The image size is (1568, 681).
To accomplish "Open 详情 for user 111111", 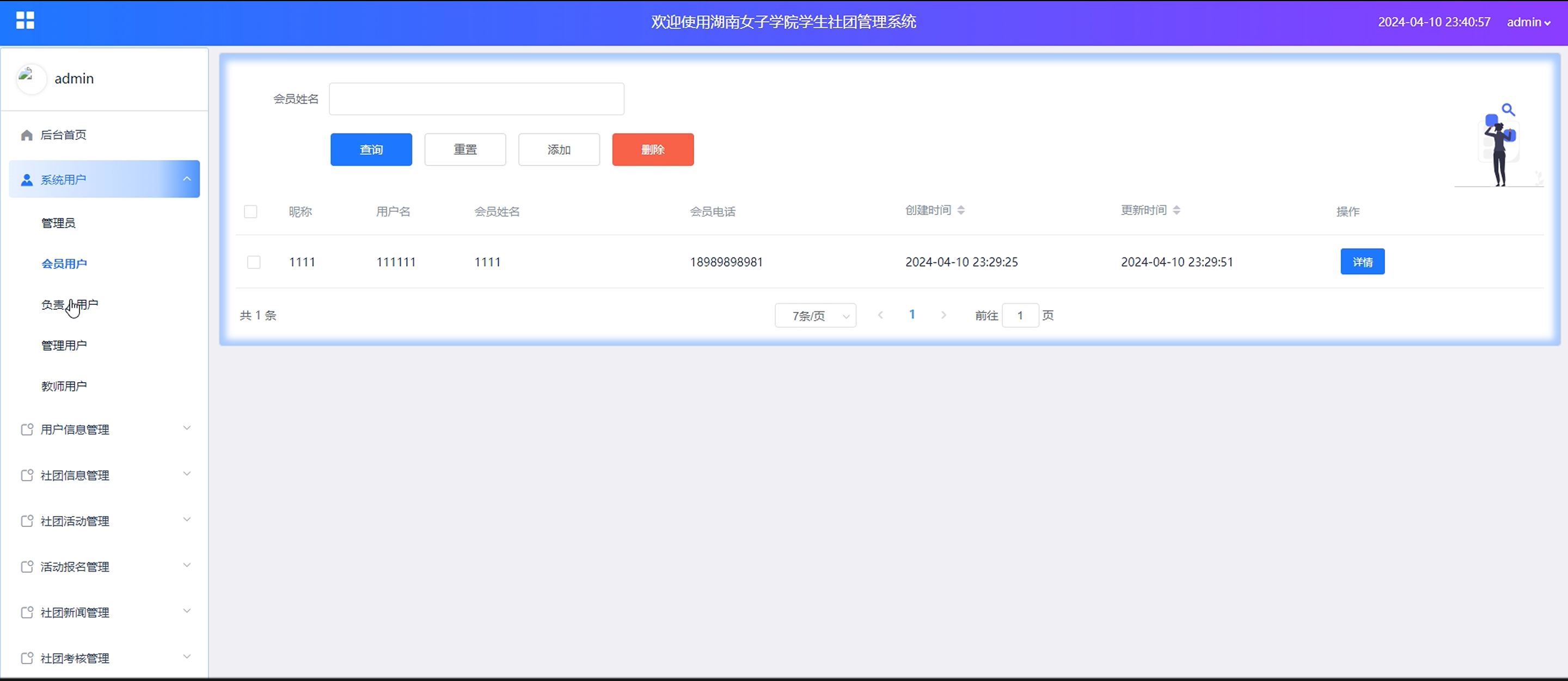I will tap(1362, 262).
